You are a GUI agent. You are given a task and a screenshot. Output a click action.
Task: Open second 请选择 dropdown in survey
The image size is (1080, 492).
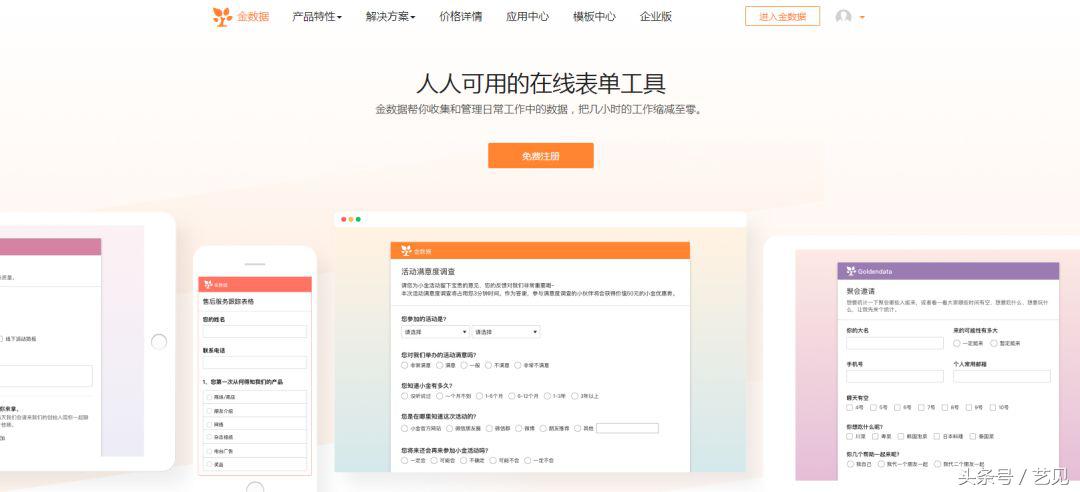tap(506, 332)
